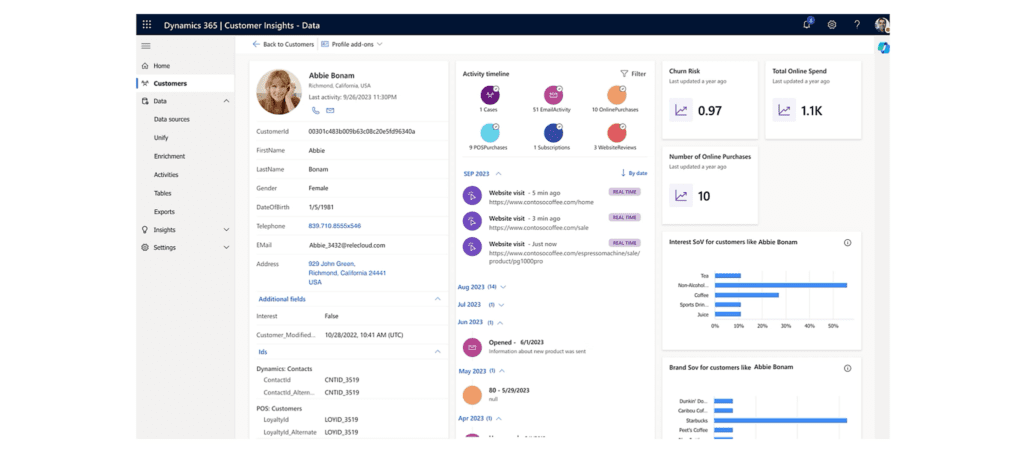Click the Total Online Spend trend icon

click(784, 110)
